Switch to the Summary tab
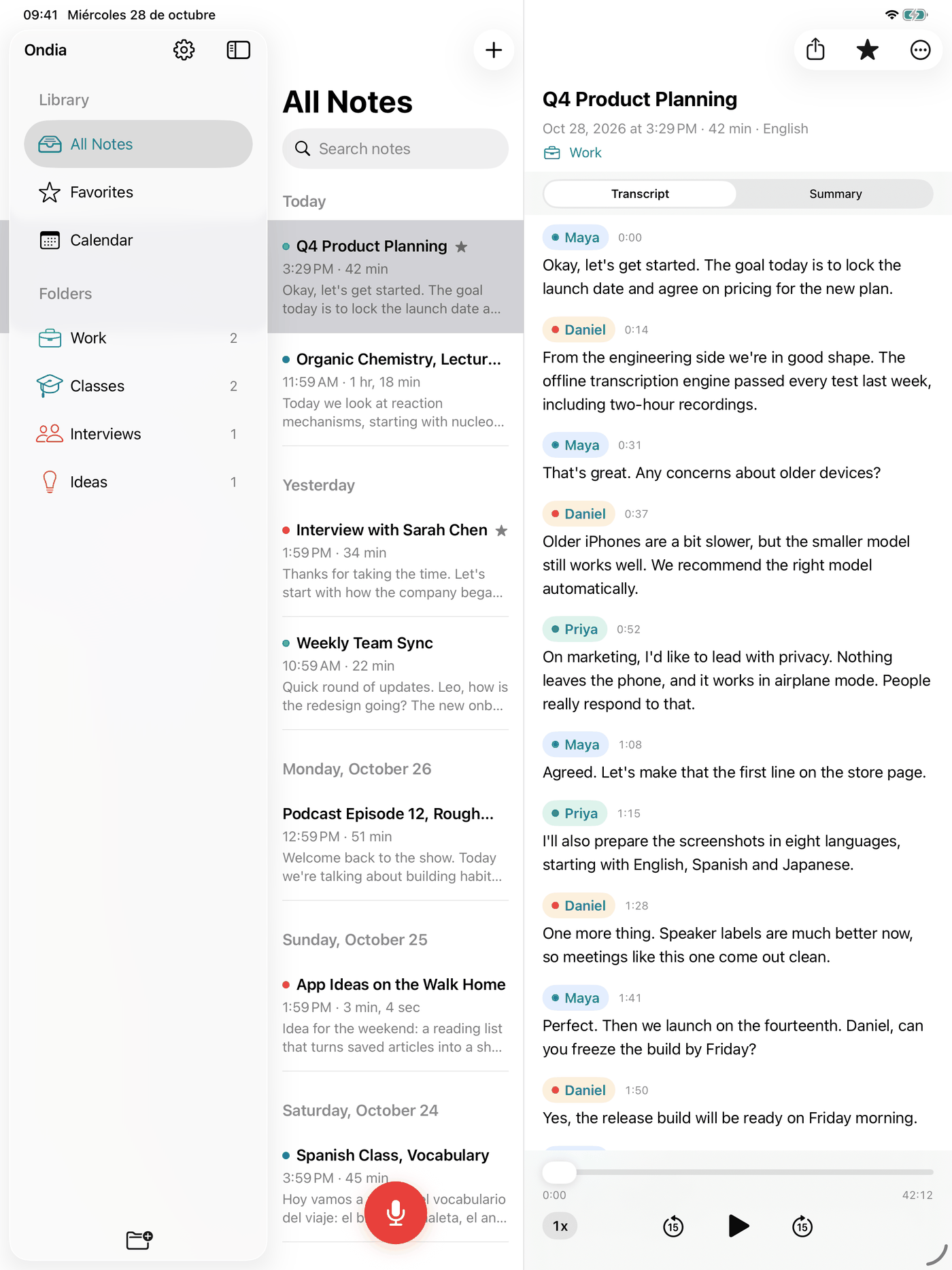Viewport: 952px width, 1270px height. 835,194
